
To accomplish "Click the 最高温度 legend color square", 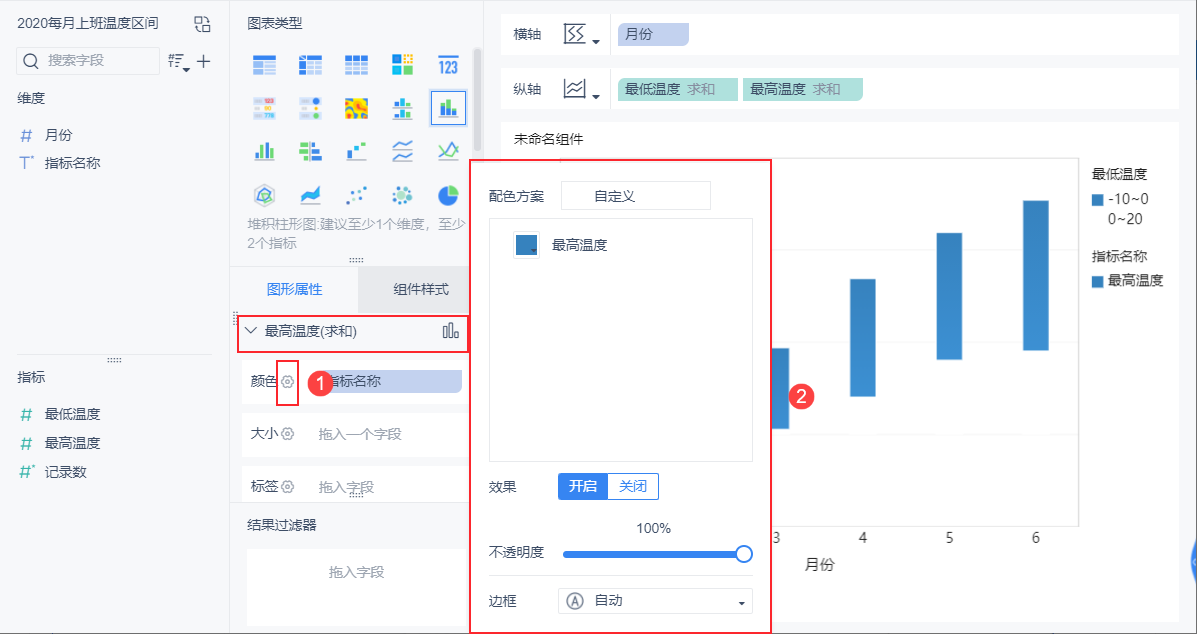I will [x=1098, y=281].
